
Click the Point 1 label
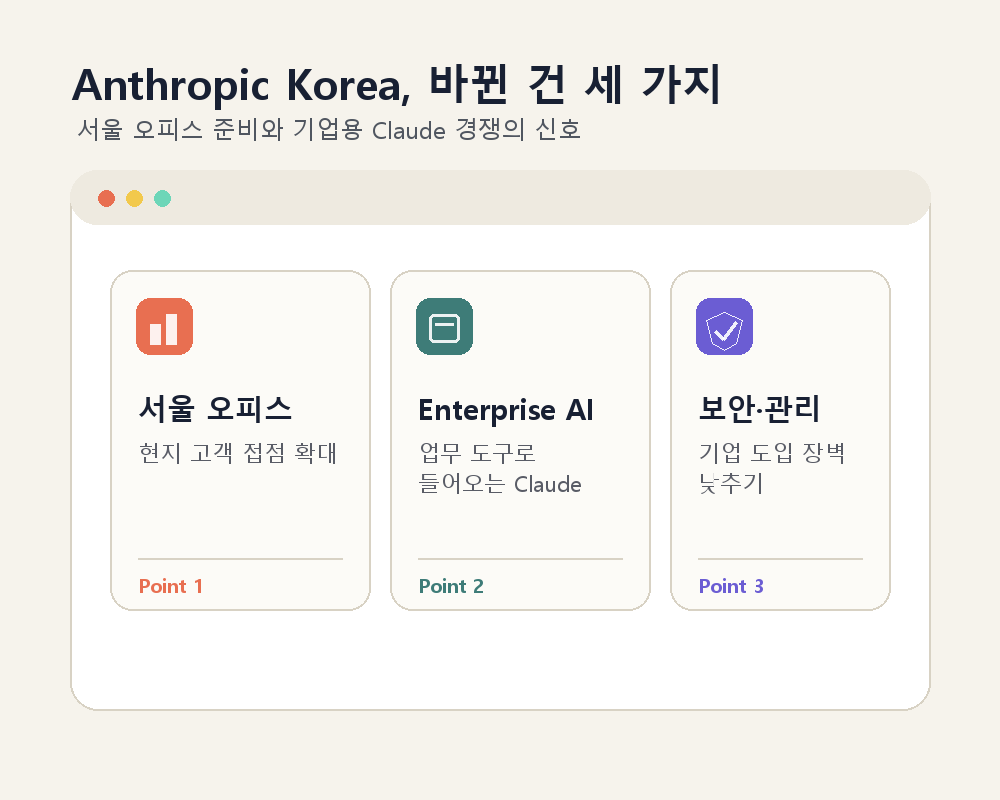click(x=171, y=586)
